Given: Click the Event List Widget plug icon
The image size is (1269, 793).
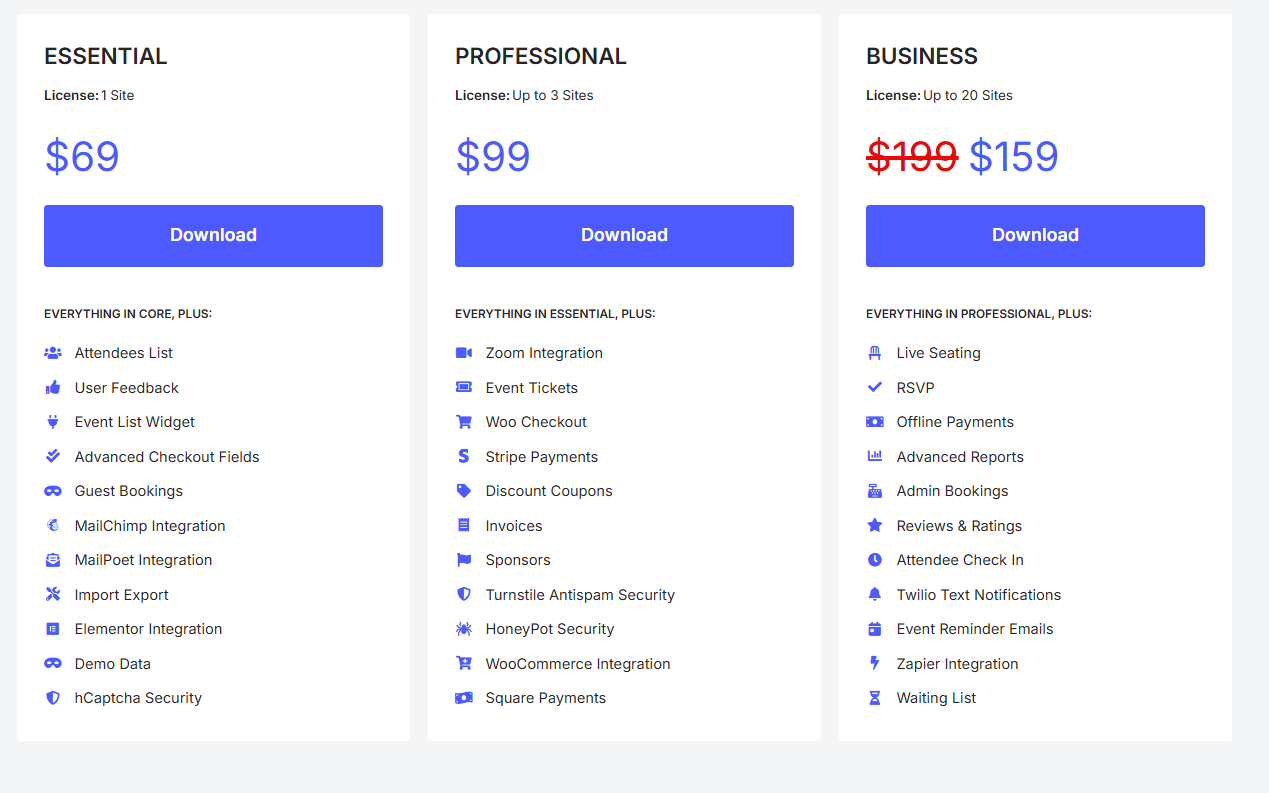Looking at the screenshot, I should 53,422.
